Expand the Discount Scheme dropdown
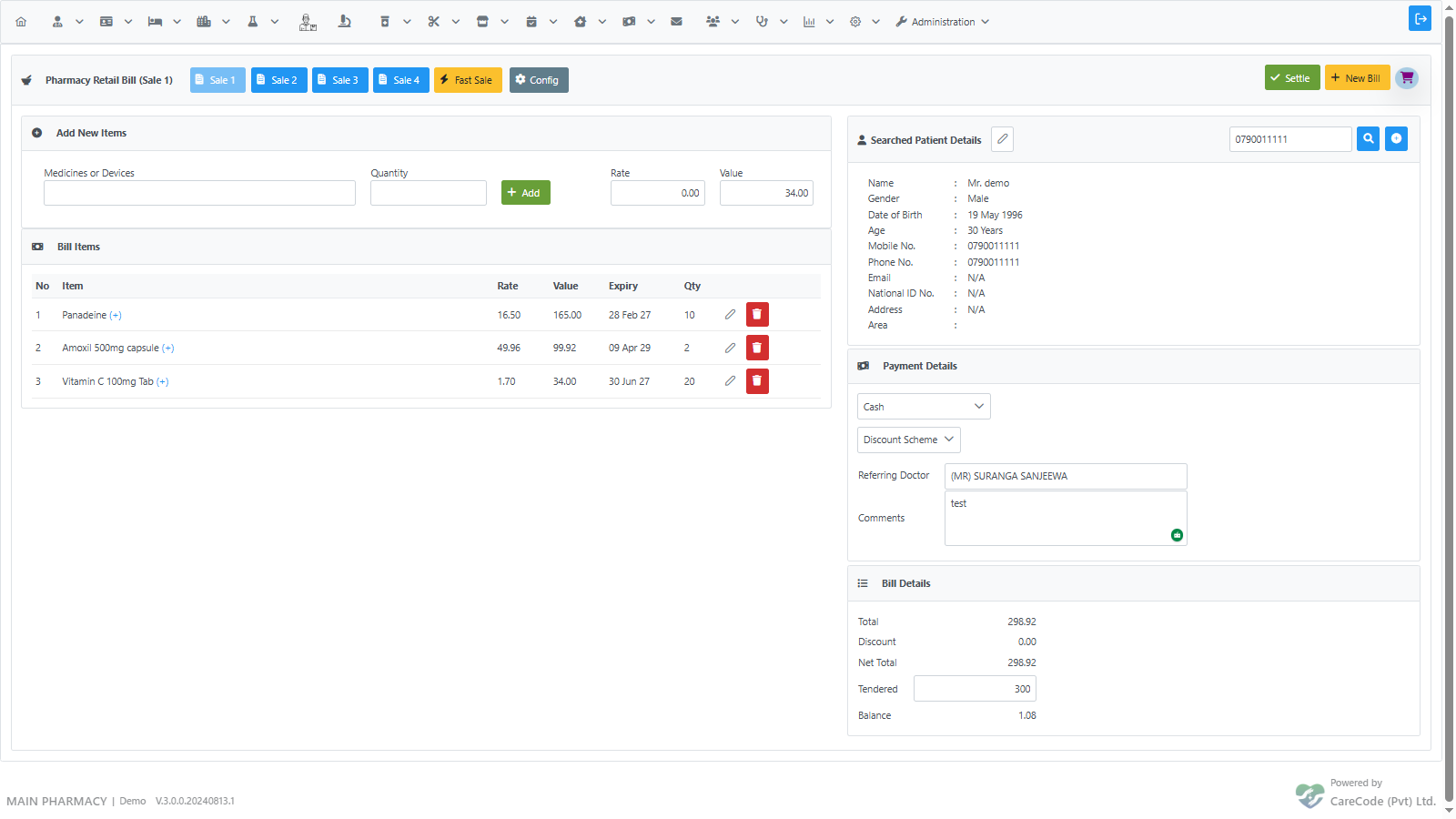The height and width of the screenshot is (819, 1456). [908, 440]
